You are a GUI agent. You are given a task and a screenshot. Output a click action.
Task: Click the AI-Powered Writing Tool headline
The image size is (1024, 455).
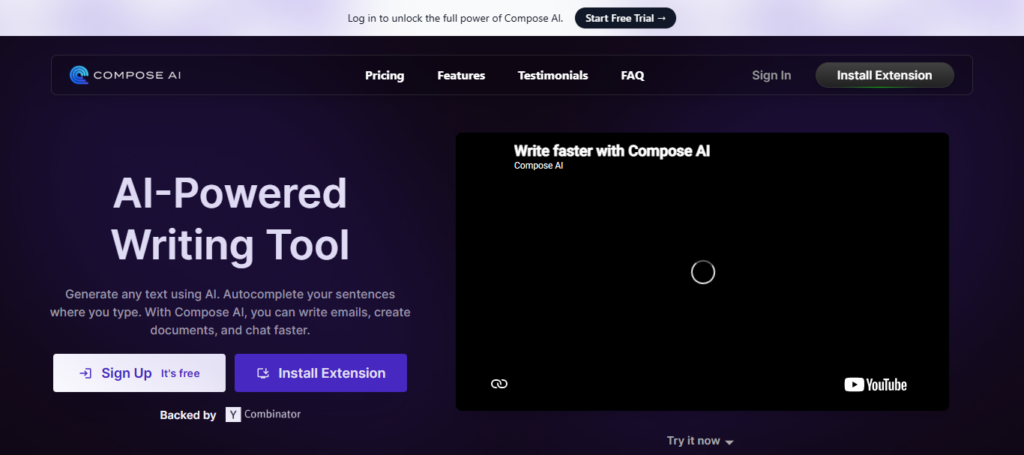pyautogui.click(x=230, y=219)
